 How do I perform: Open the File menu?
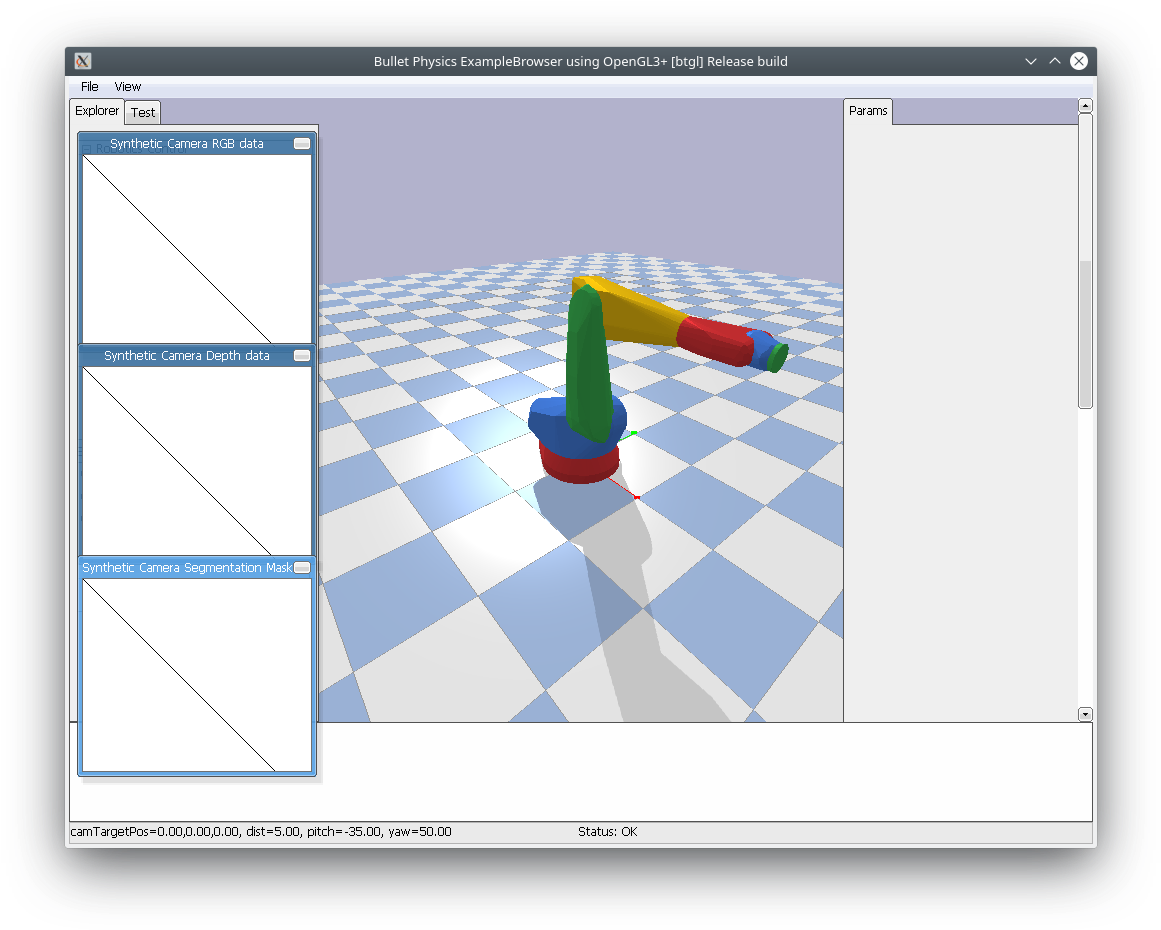click(x=90, y=87)
